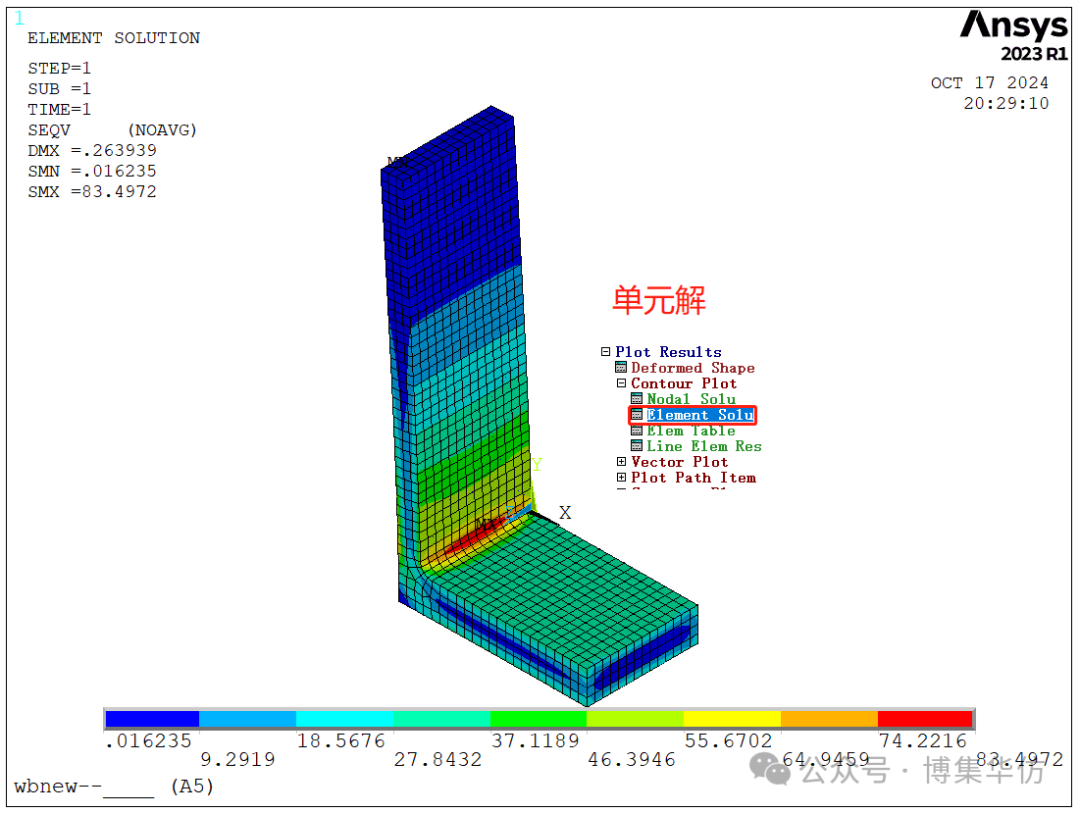Click the icon left of Nodal Solu
Image resolution: width=1080 pixels, height=813 pixels.
point(637,399)
